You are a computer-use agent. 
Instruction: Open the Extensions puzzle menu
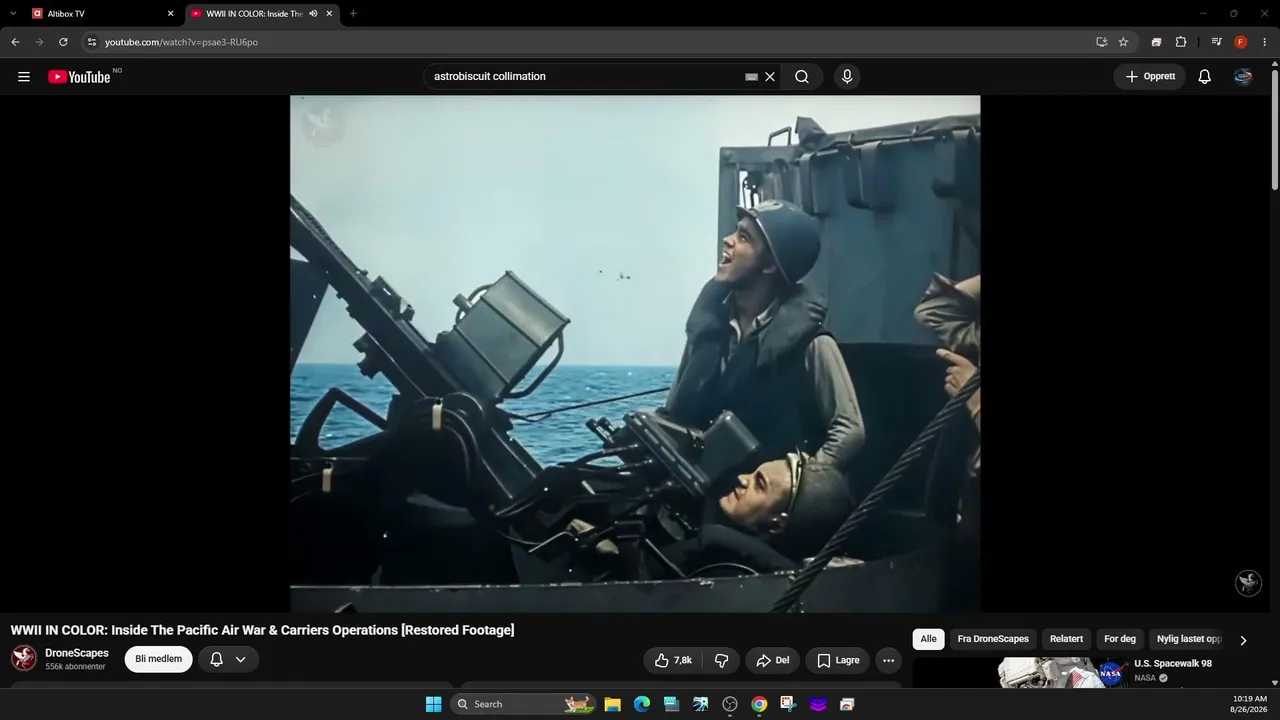point(1181,42)
